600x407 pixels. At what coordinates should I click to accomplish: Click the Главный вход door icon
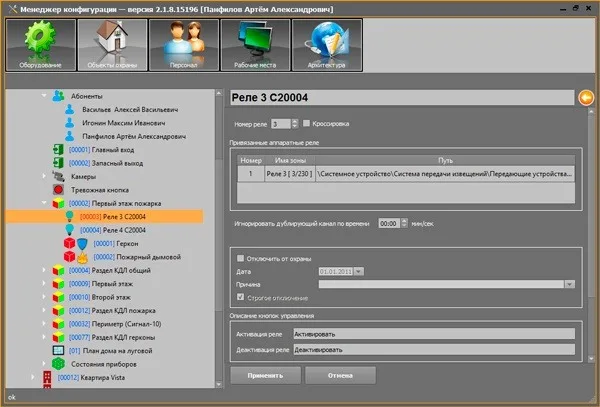(57, 149)
